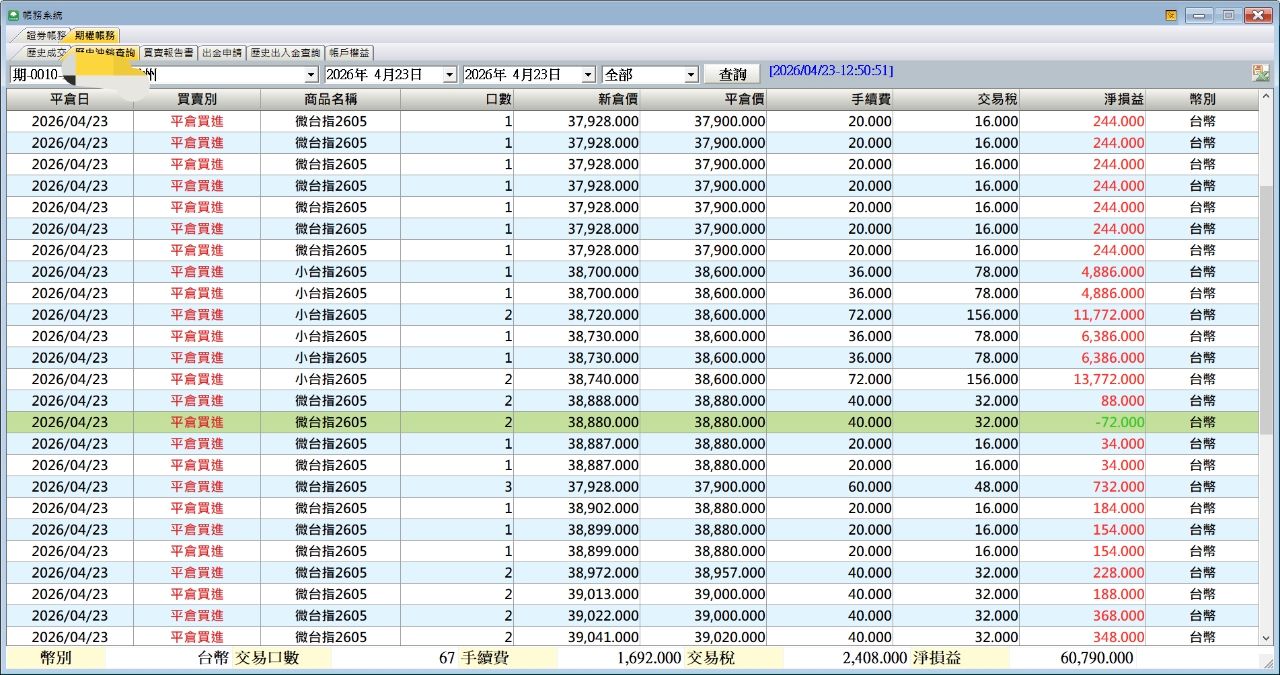1280x675 pixels.
Task: Click the scrollbar down arrow
Action: (1265, 637)
